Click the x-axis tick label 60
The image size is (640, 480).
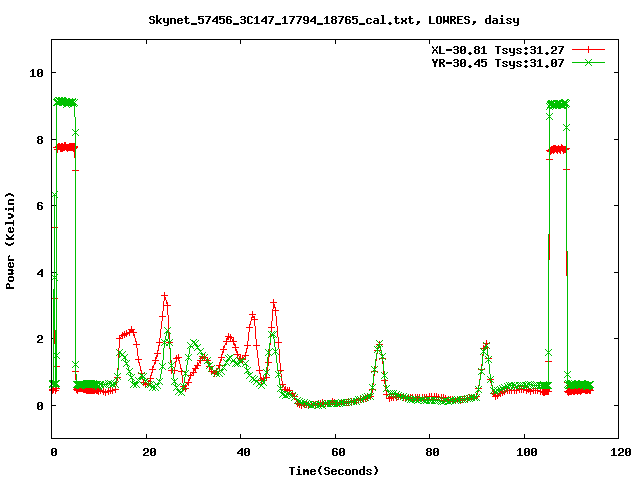[x=338, y=452]
